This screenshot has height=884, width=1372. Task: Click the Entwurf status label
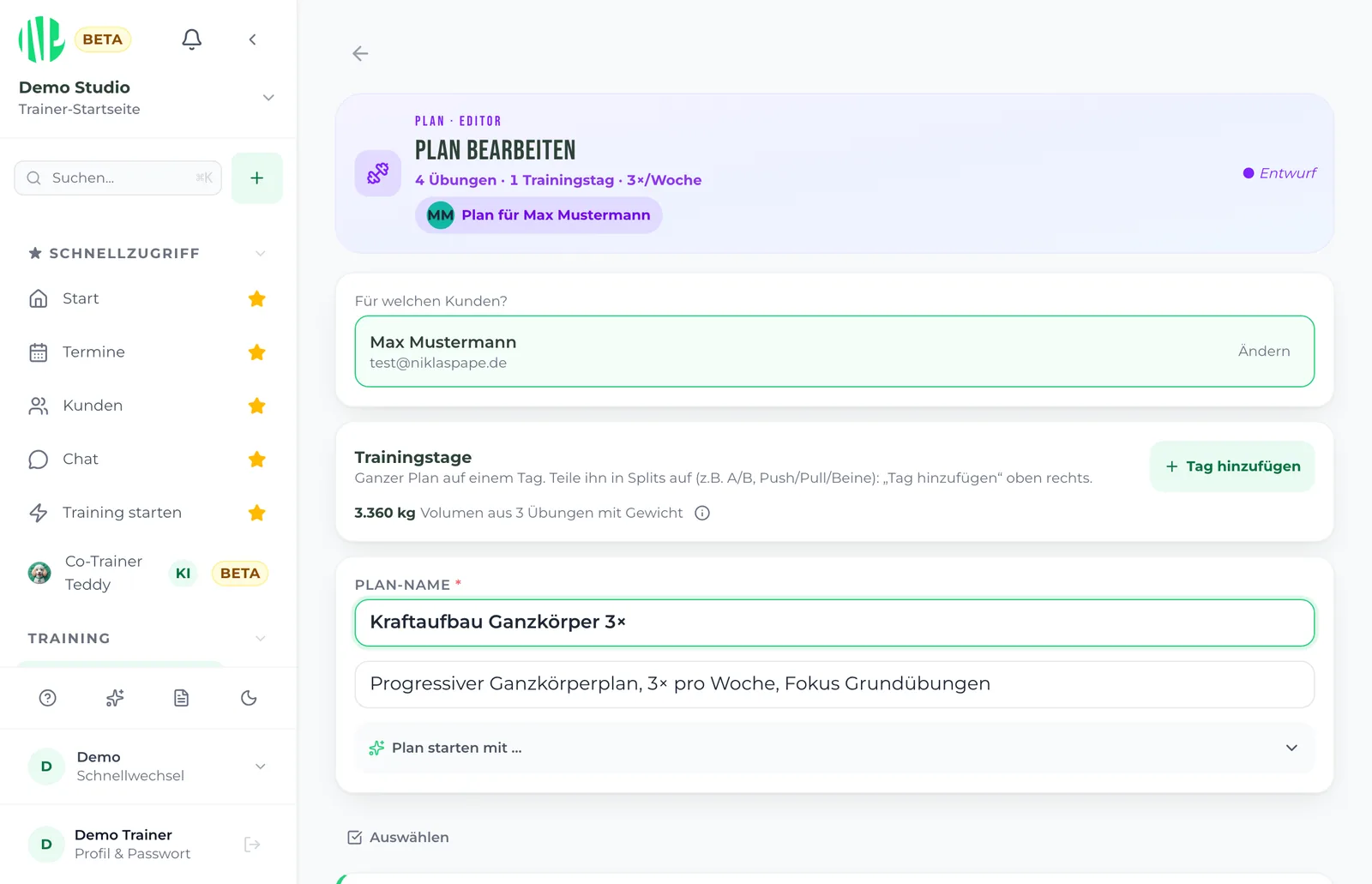[x=1279, y=173]
